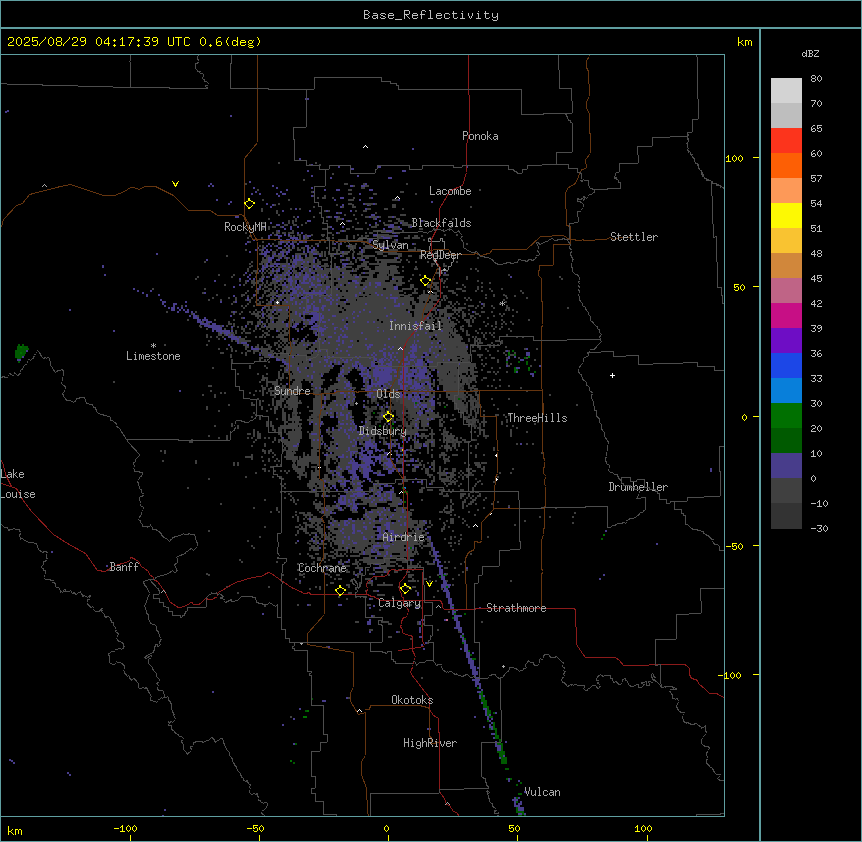Viewport: 862px width, 842px height.
Task: Select the yellow diamond marker below RedDeer
Action: (x=426, y=281)
